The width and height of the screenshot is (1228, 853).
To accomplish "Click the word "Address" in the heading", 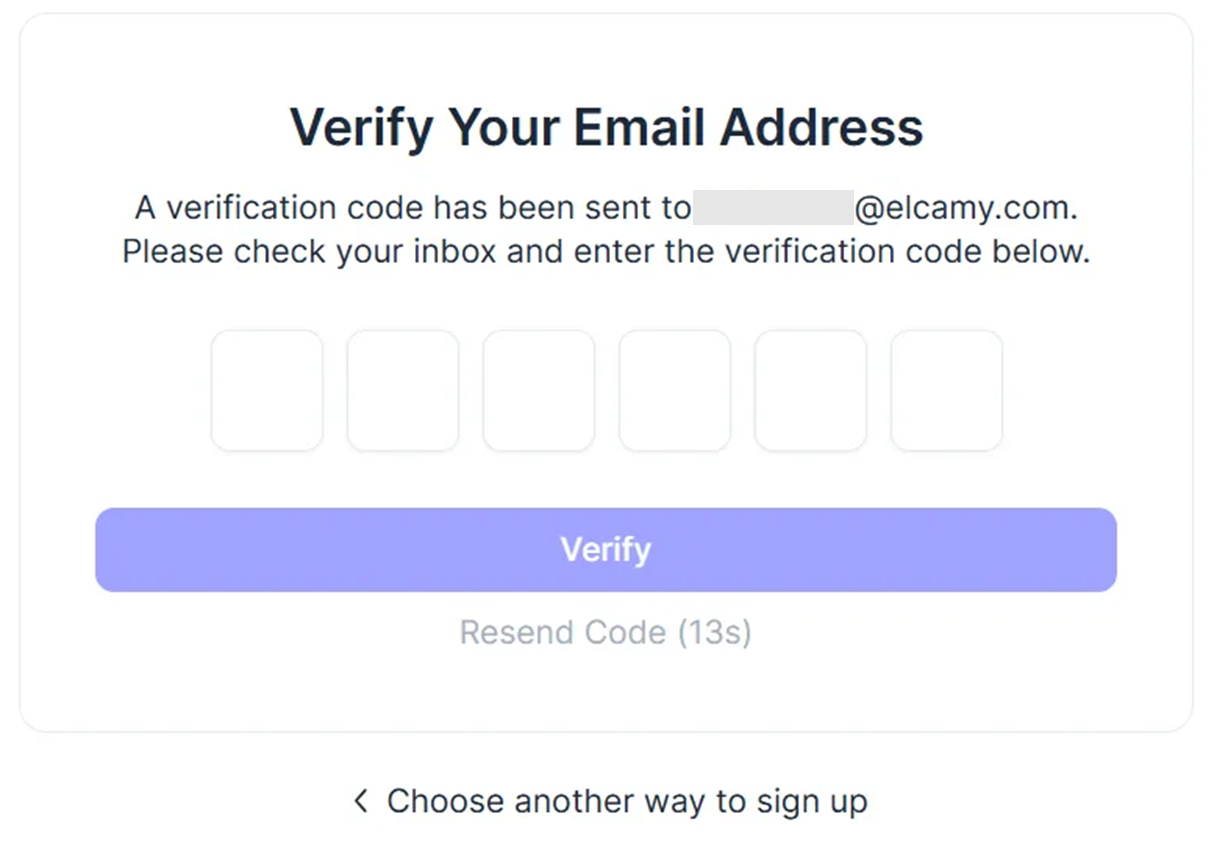I will click(x=822, y=127).
